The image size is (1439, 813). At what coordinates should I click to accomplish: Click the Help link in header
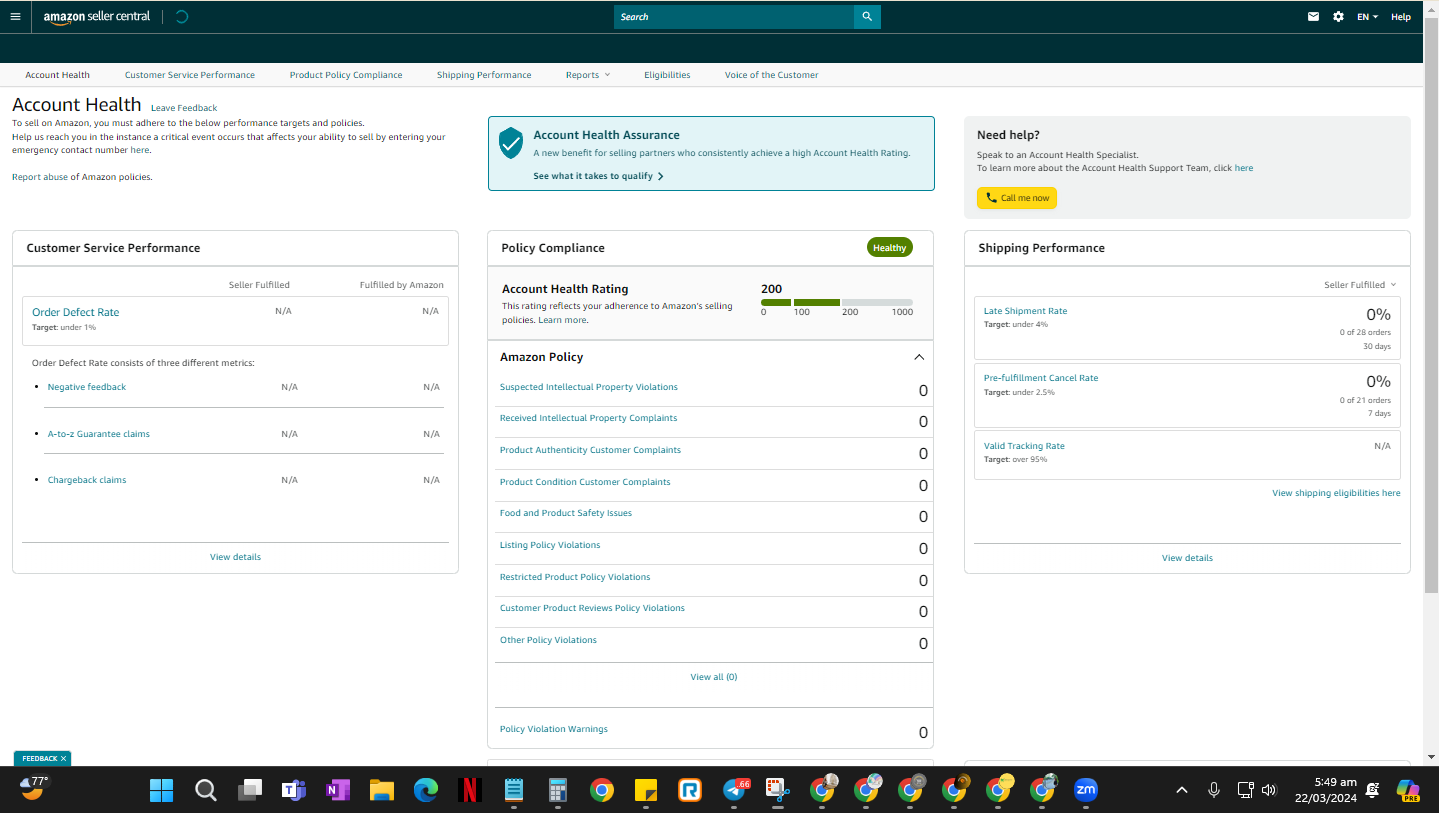[x=1401, y=17]
